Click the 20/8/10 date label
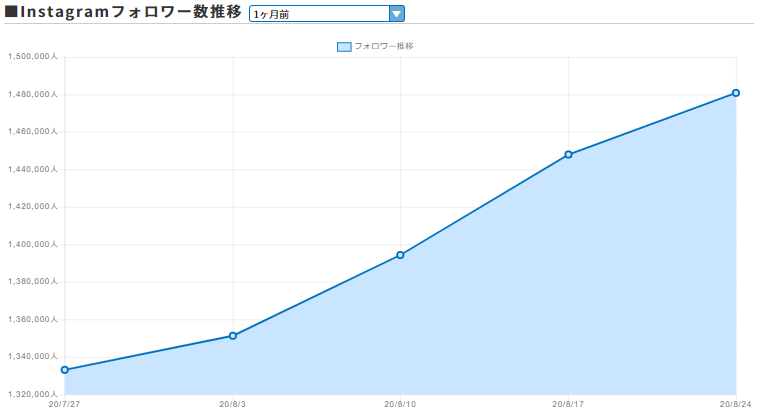This screenshot has width=772, height=412. coord(400,404)
